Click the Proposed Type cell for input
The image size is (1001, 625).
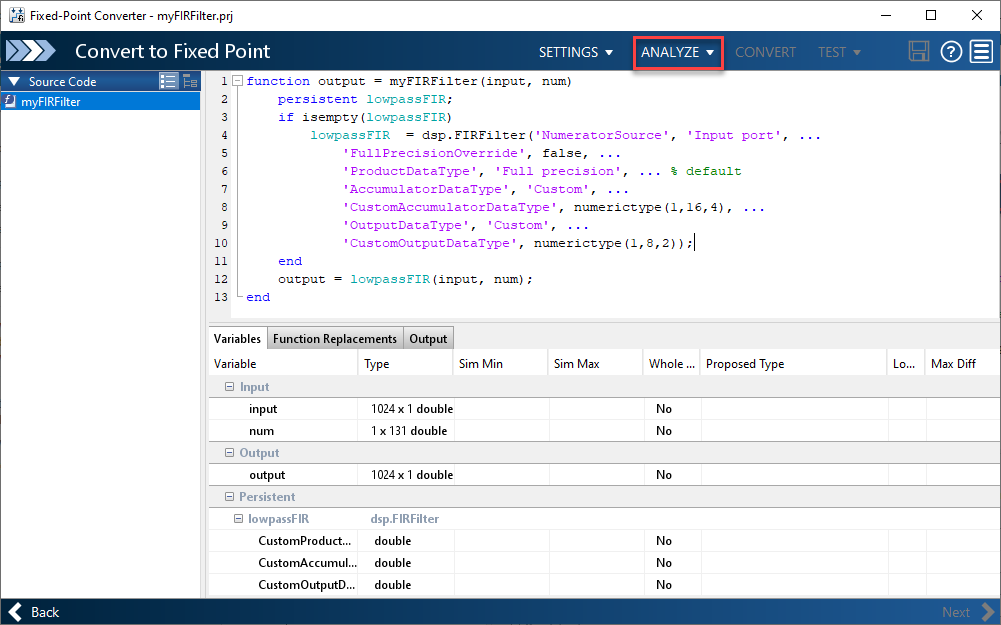(x=793, y=409)
